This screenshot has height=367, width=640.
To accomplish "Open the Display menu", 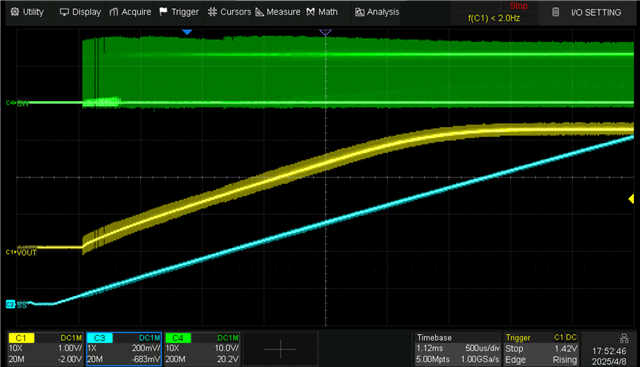I will point(80,12).
